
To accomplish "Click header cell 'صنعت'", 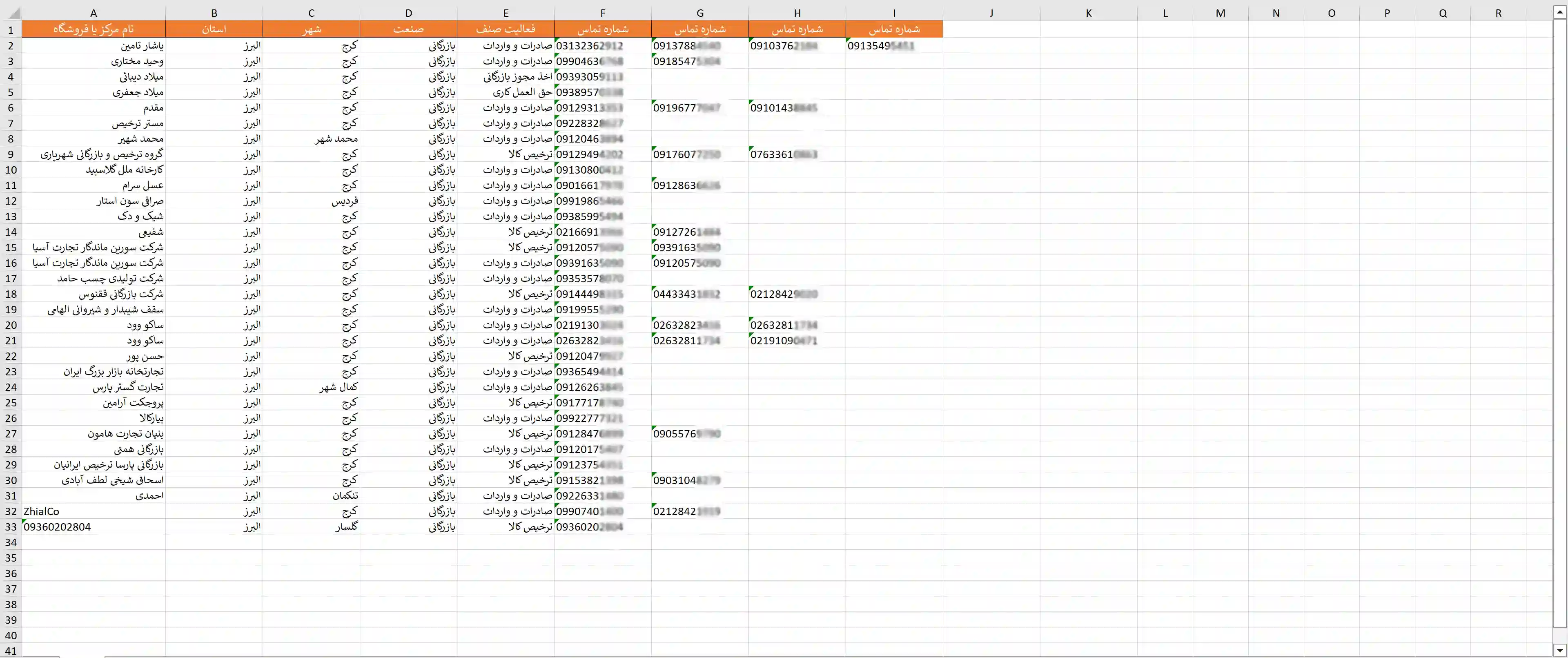I will [408, 29].
